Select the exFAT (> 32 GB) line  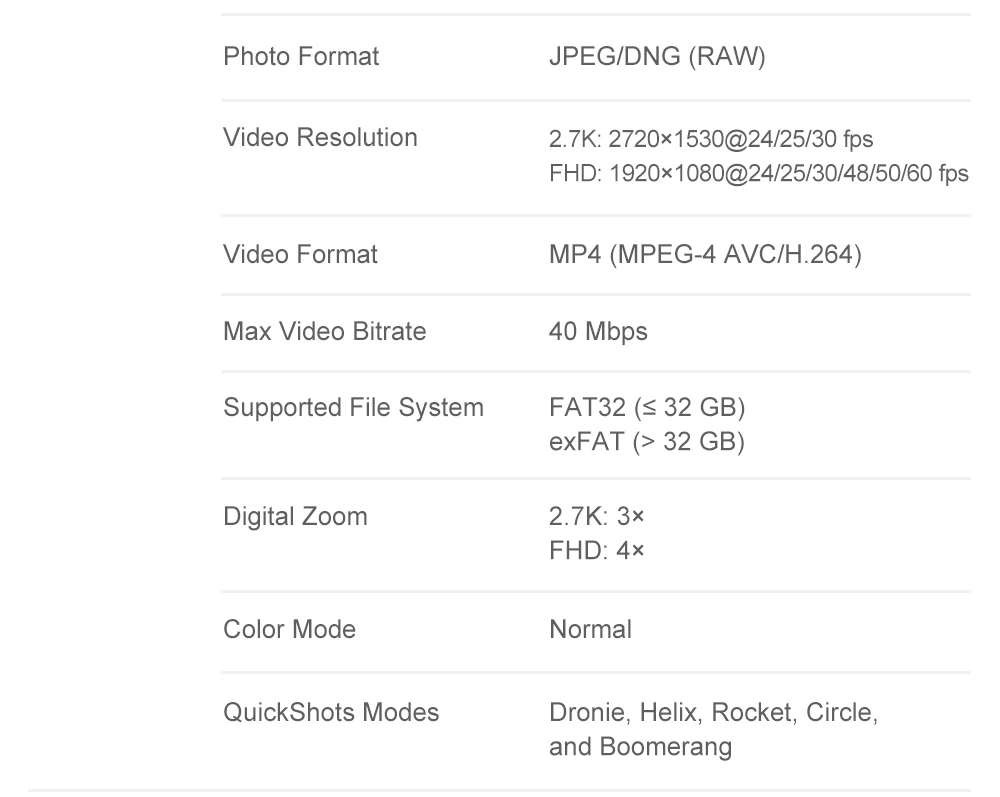coord(646,441)
